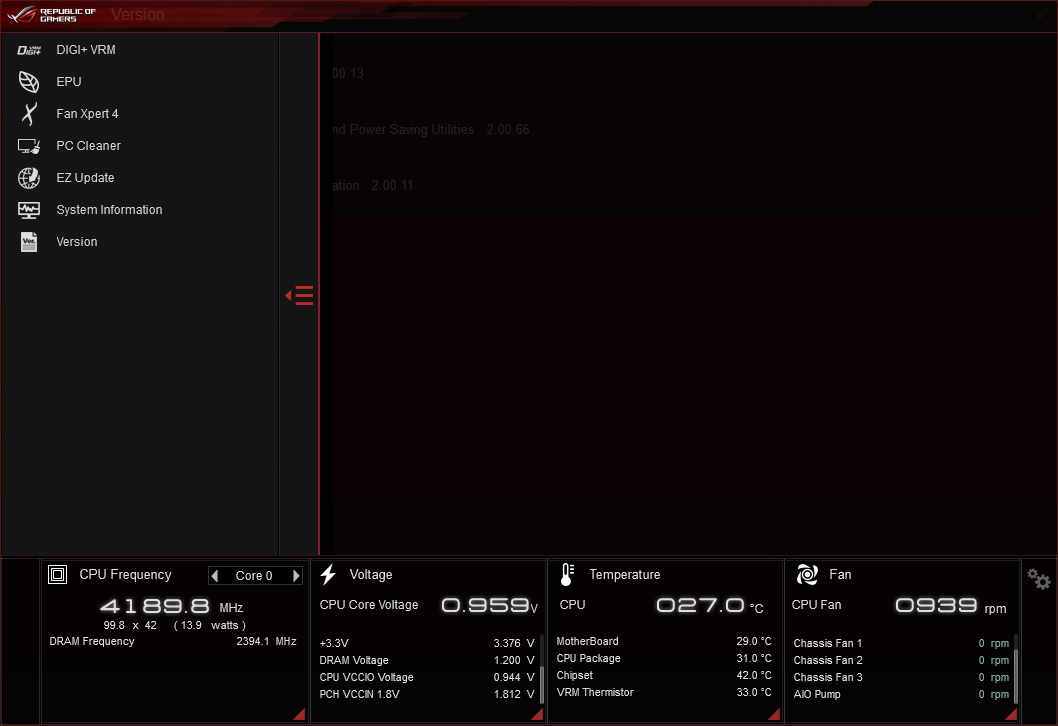Viewport: 1058px width, 726px height.
Task: Click the PC Cleaner monitor icon
Action: tap(29, 146)
